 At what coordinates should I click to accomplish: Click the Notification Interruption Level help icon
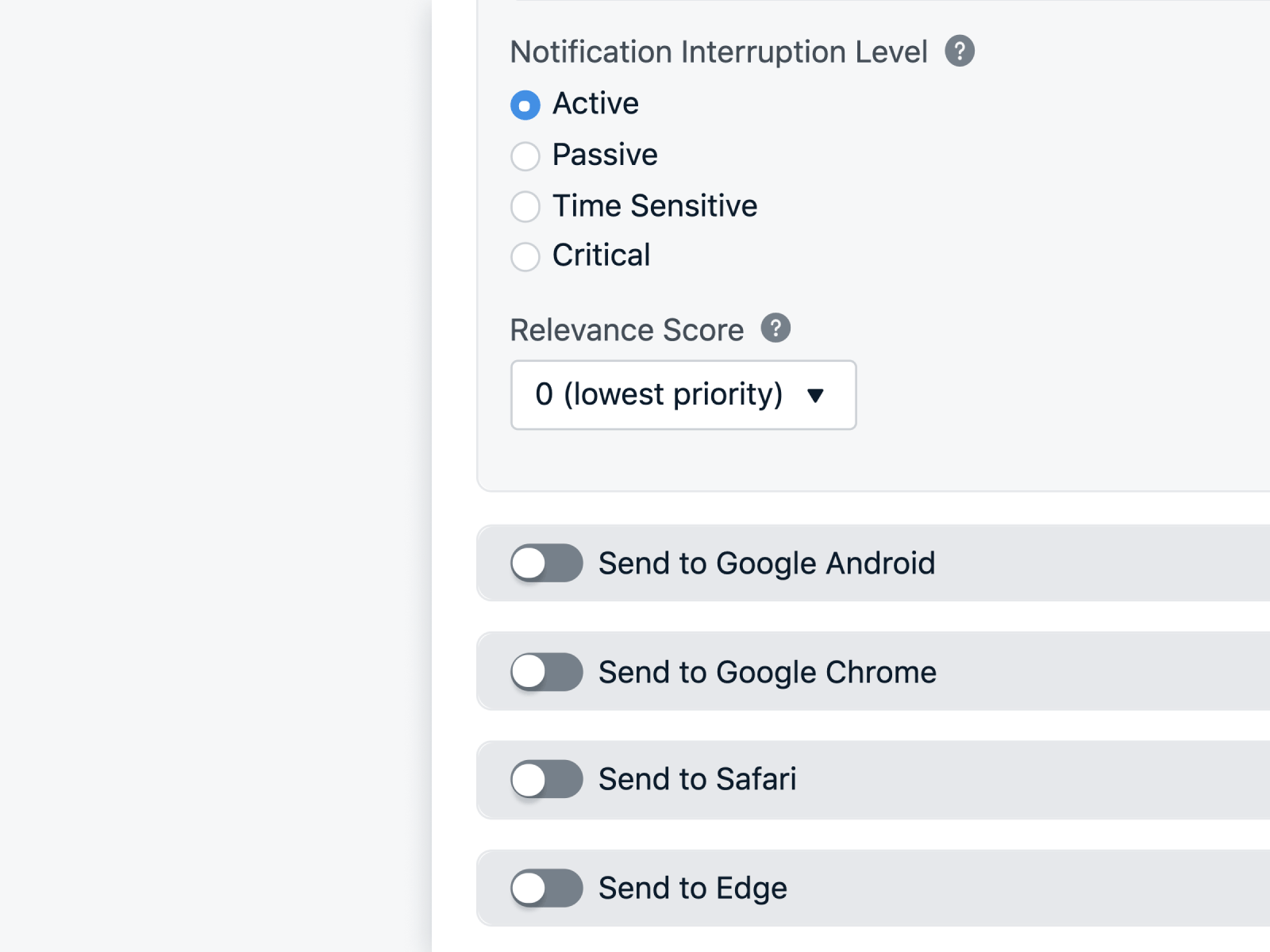960,51
